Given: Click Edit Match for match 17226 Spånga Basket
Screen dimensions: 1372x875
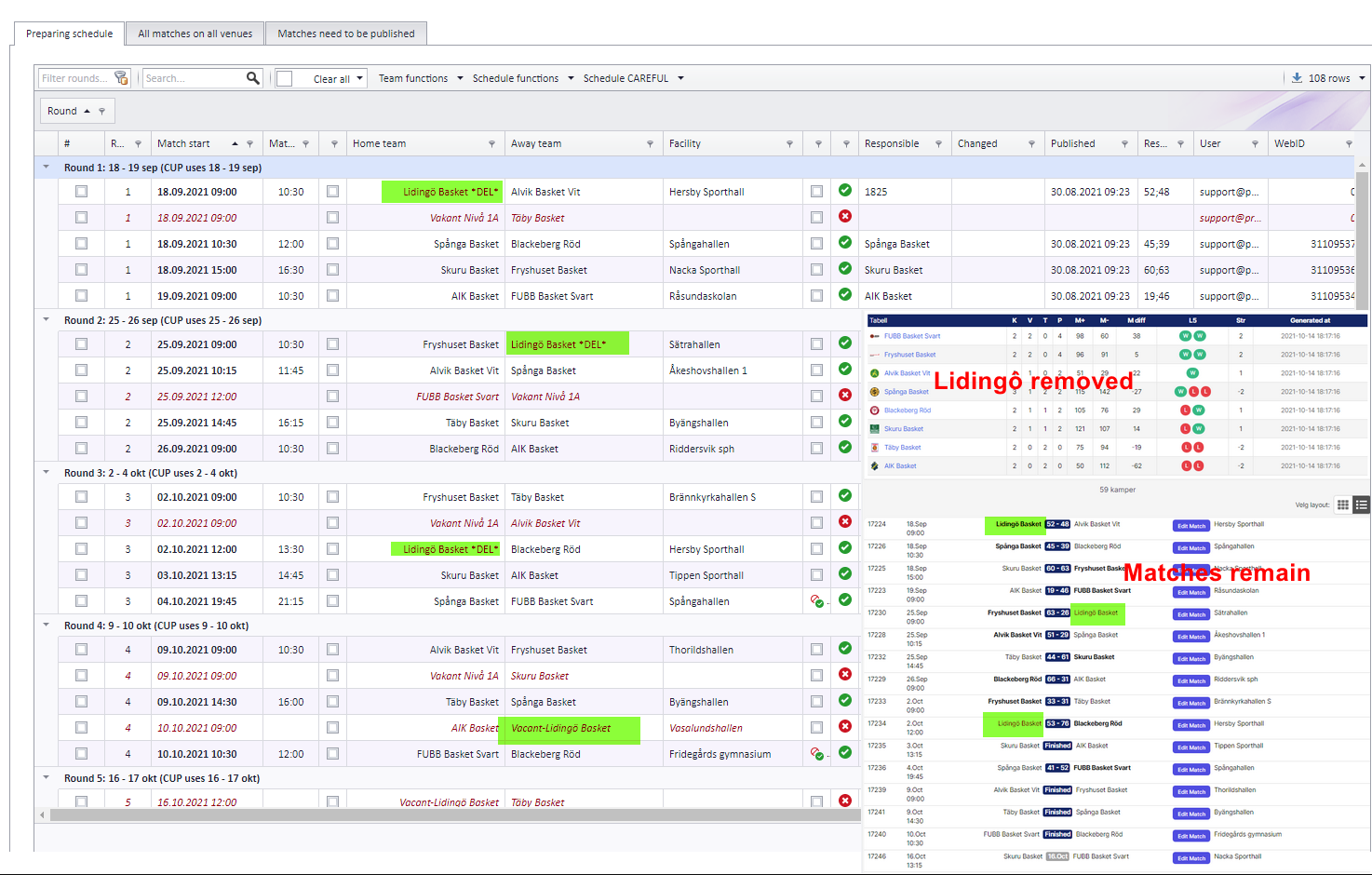Looking at the screenshot, I should pyautogui.click(x=1190, y=548).
